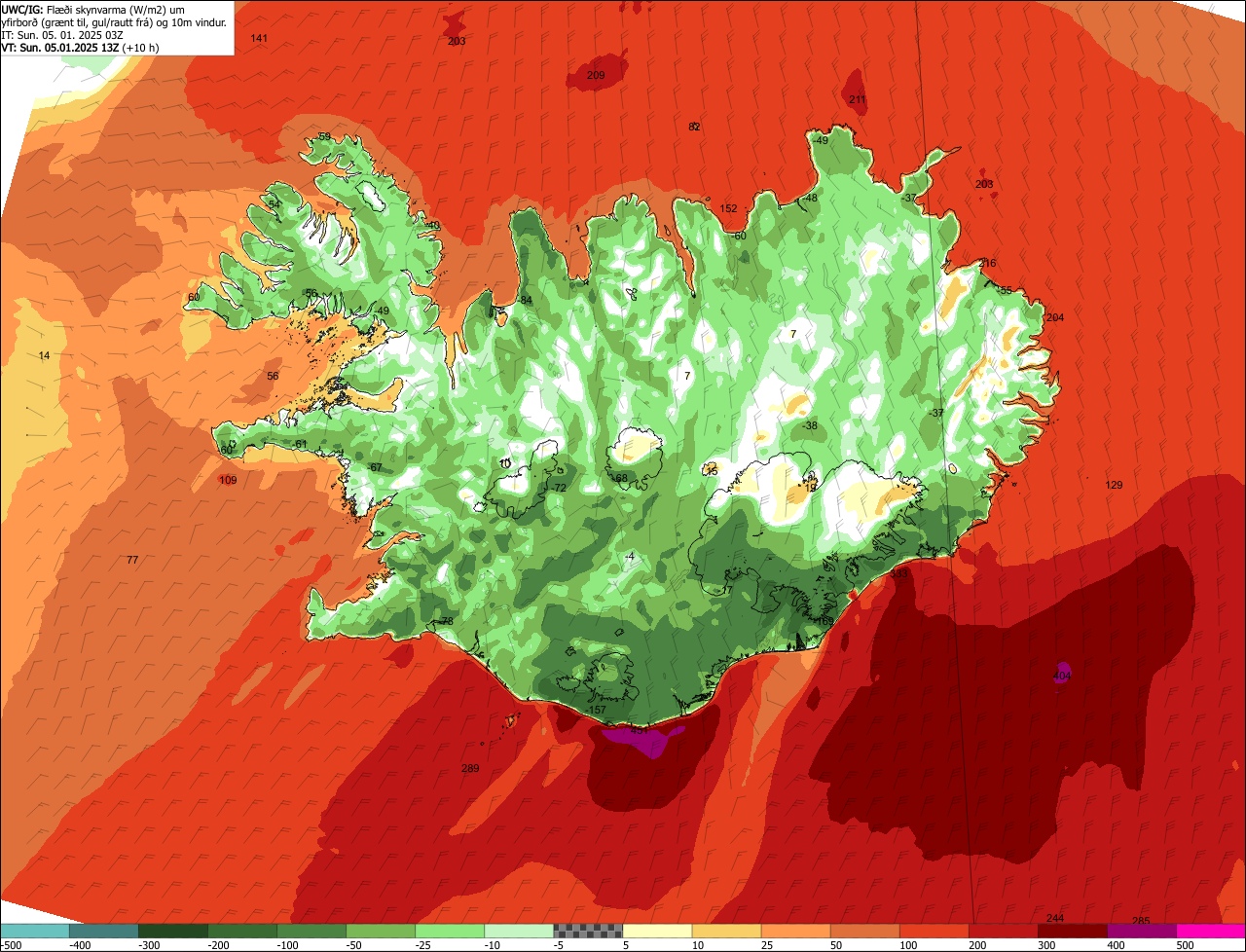Click the map value 285
1246x952 pixels.
coord(1141,921)
